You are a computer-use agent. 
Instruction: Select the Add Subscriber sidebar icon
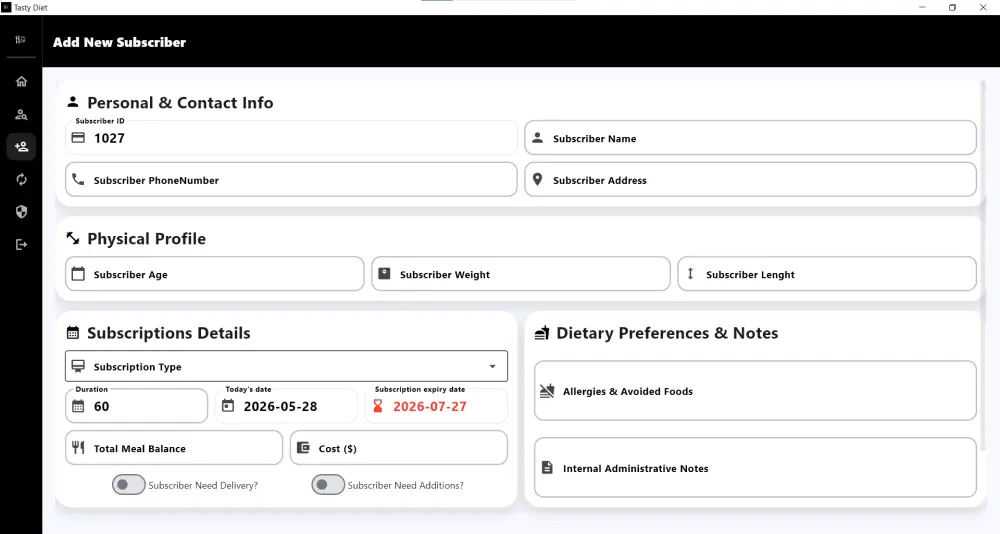(21, 147)
